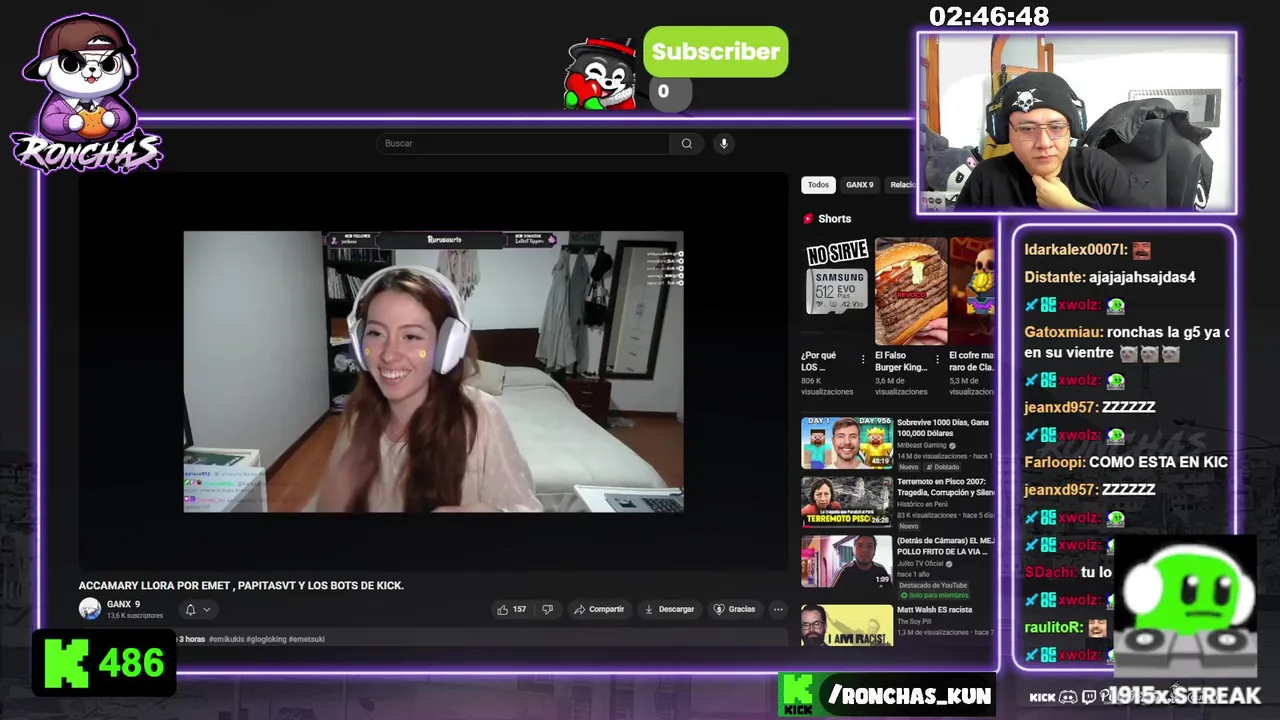Click the Ronchas dog logo
This screenshot has height=720, width=1280.
click(85, 92)
